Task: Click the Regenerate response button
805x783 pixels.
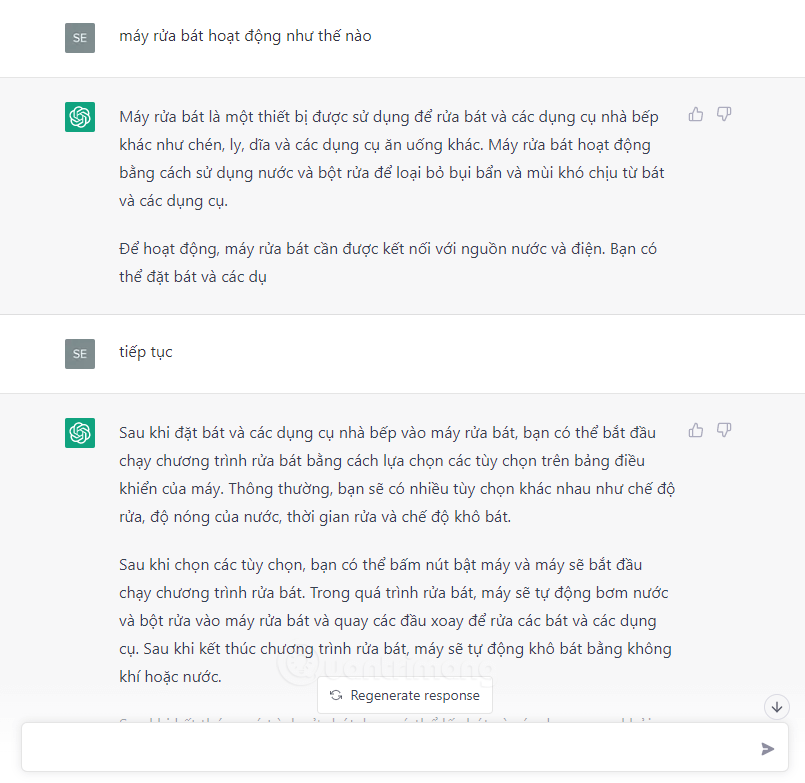Action: pos(405,695)
